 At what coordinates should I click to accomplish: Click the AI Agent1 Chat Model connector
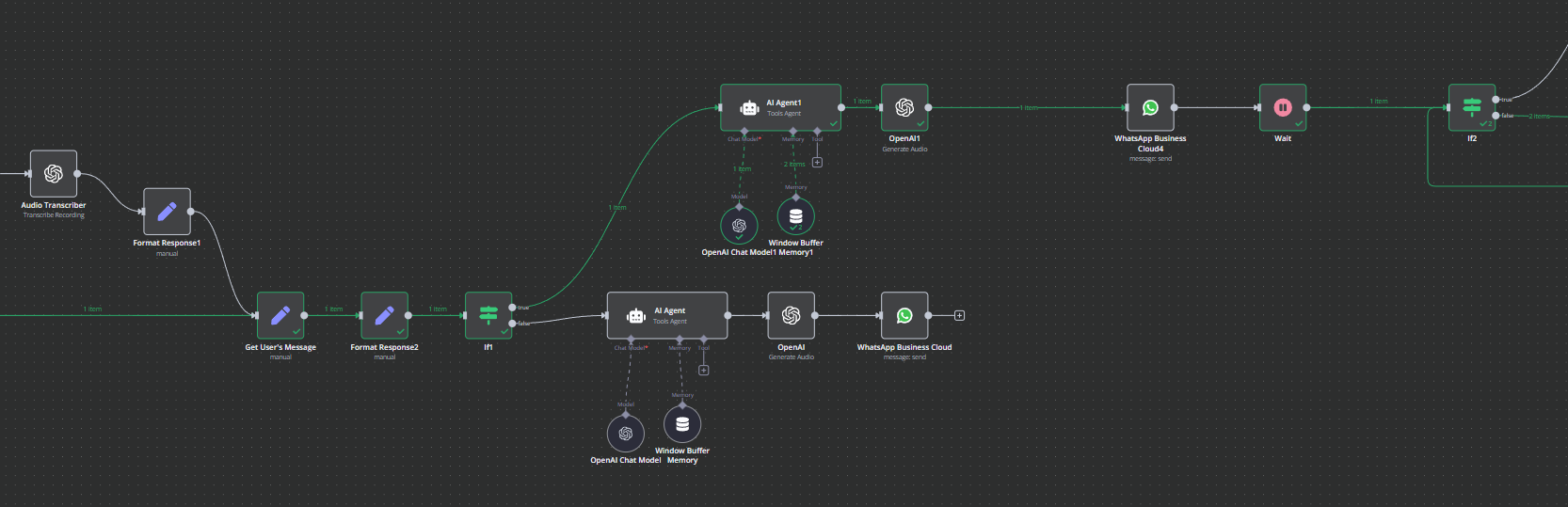point(744,131)
